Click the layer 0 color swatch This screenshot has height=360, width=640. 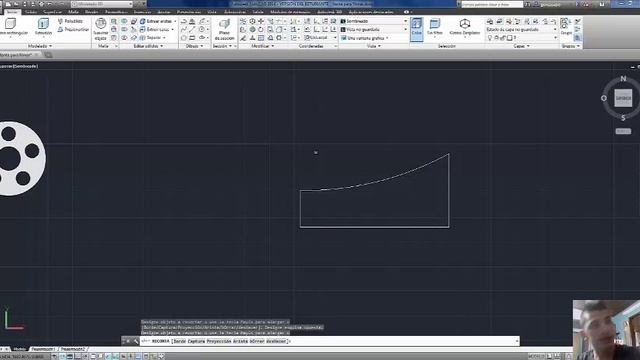pyautogui.click(x=509, y=38)
